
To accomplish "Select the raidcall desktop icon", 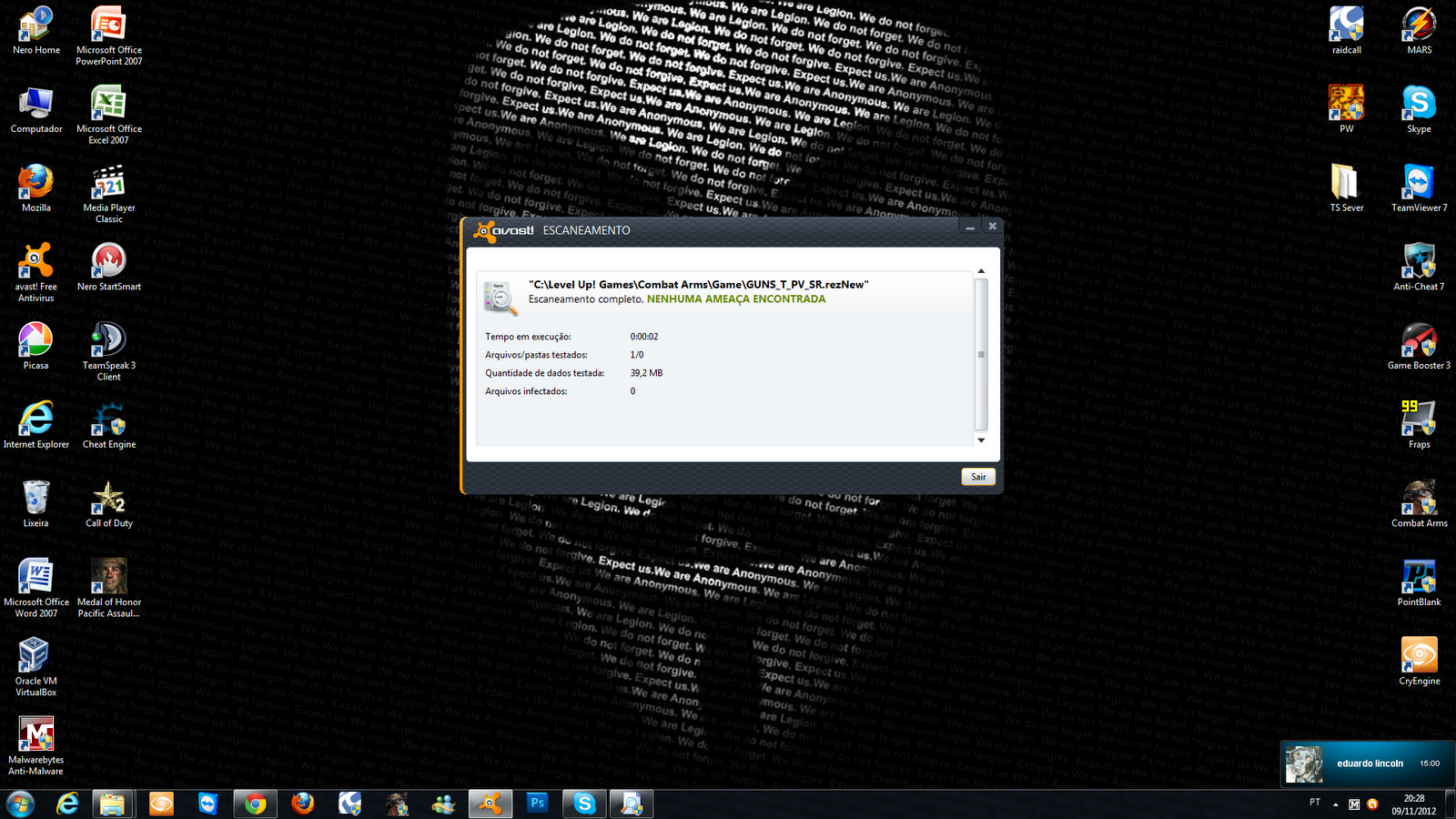I will coord(1347,30).
